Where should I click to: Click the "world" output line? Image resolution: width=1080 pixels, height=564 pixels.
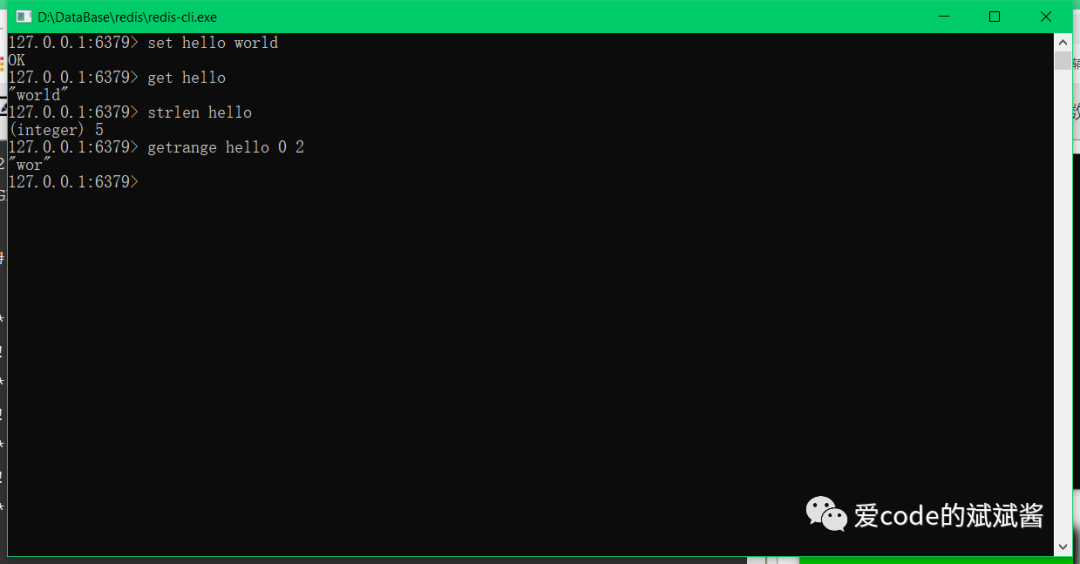pyautogui.click(x=39, y=94)
